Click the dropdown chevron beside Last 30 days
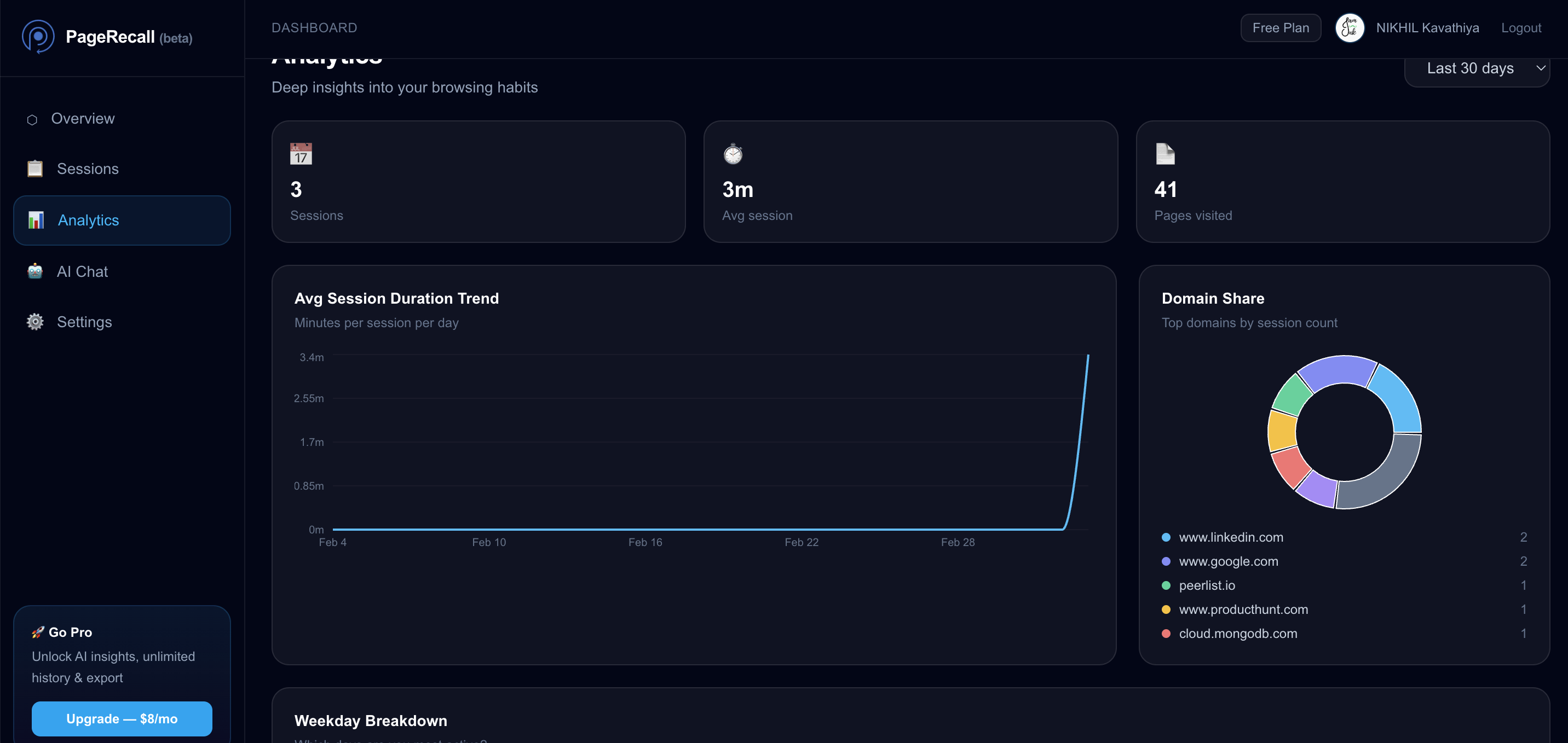The height and width of the screenshot is (743, 1568). 1540,68
